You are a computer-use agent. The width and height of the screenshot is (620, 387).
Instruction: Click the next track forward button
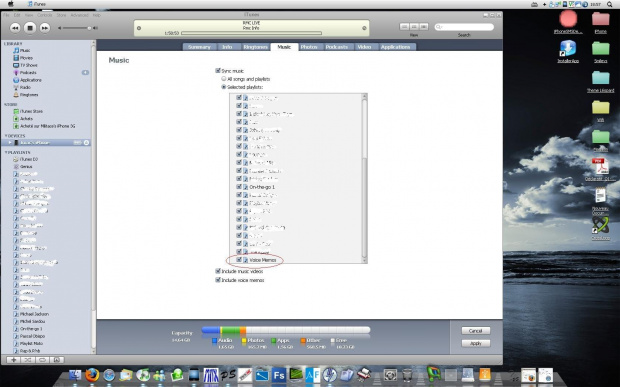(45, 28)
